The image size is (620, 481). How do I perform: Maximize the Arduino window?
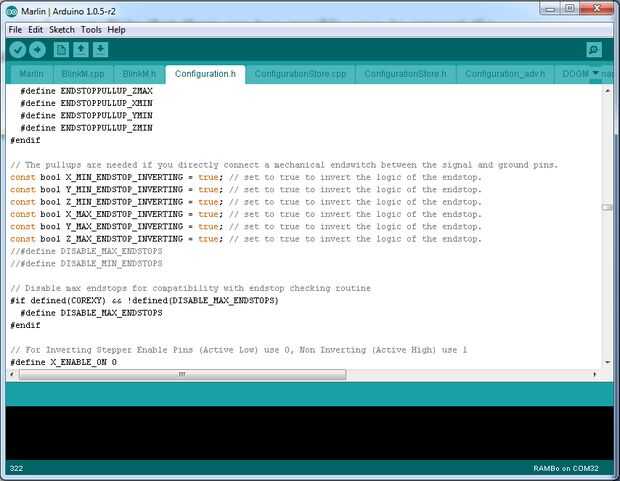coord(570,9)
